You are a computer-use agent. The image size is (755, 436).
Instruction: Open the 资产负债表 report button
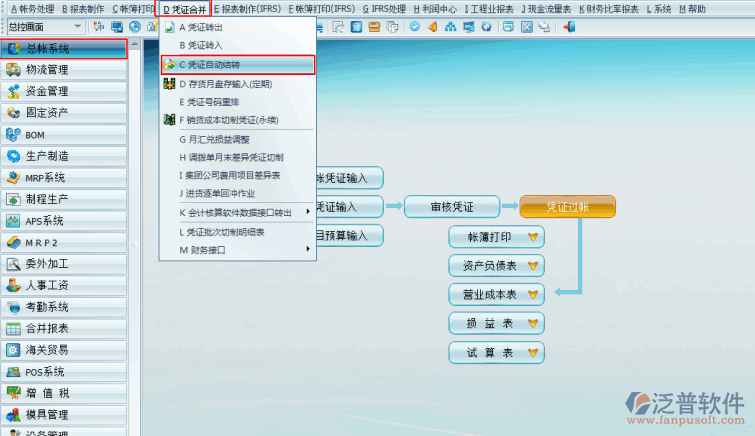(x=496, y=266)
